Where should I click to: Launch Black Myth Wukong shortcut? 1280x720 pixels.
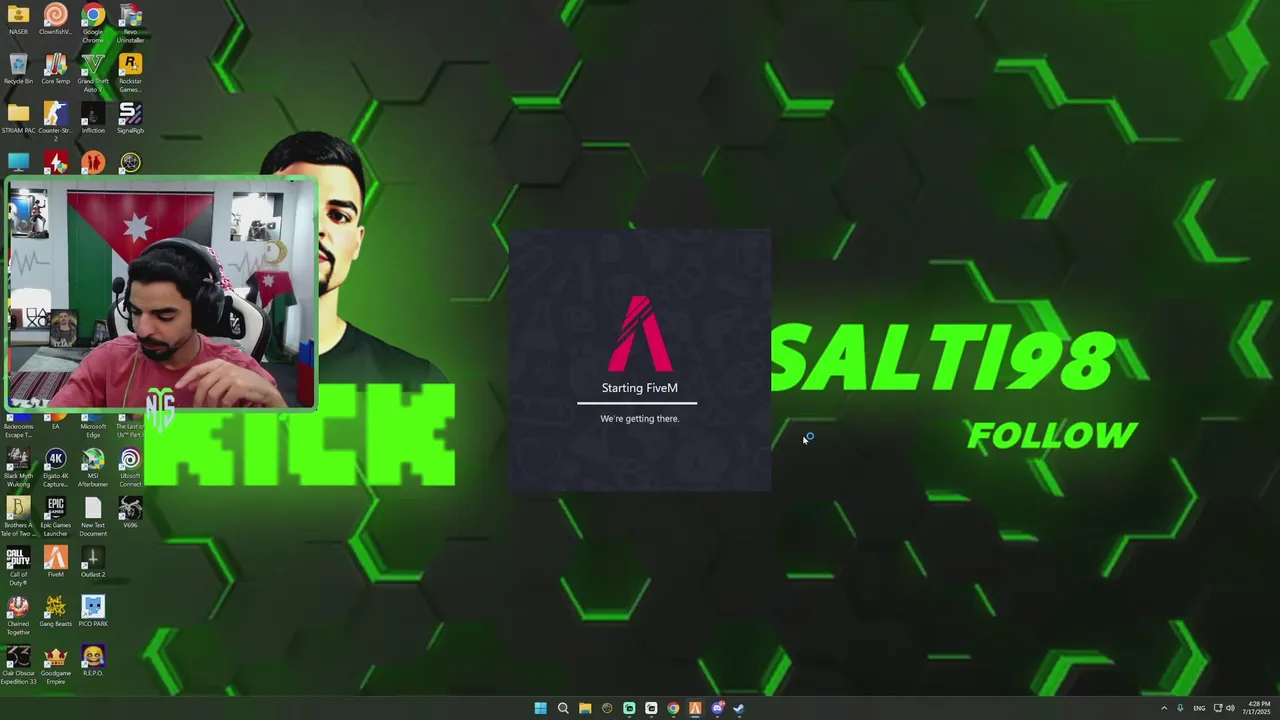tap(18, 467)
